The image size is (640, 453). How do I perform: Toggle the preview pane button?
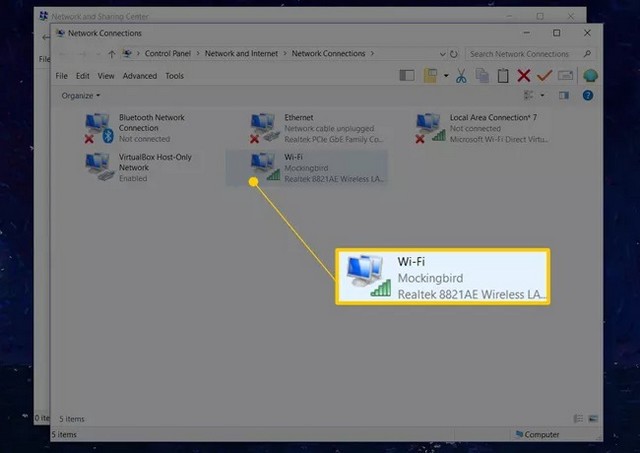coord(564,96)
